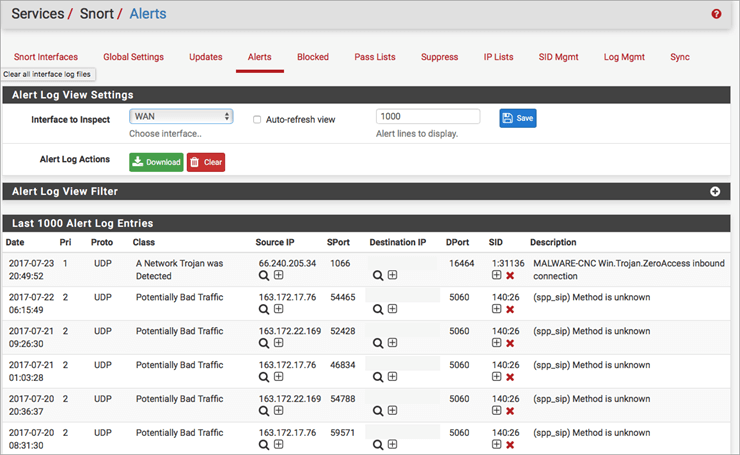Viewport: 740px width, 455px height.
Task: Resolve source IP in the 20:36:37 row
Action: (x=264, y=412)
